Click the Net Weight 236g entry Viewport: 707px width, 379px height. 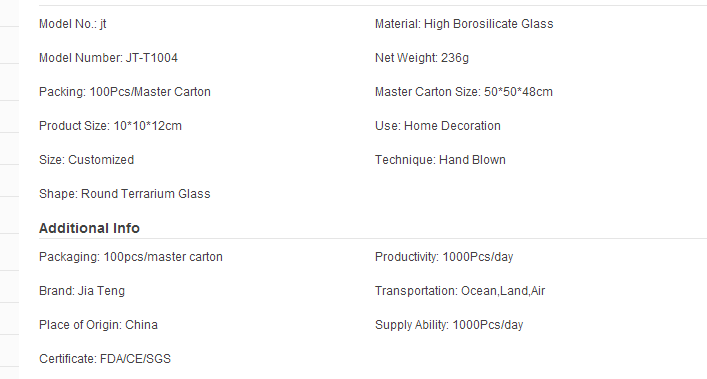(x=422, y=58)
